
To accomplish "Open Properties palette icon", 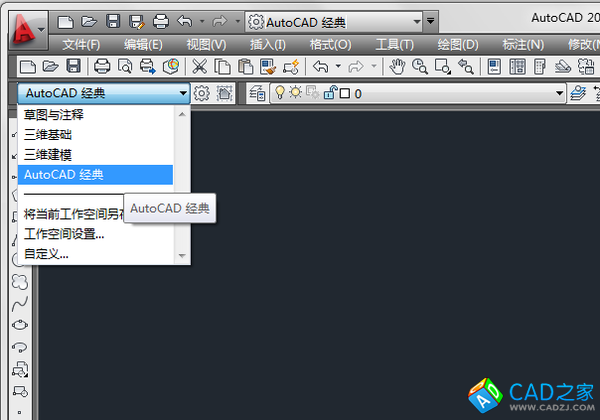I will 494,67.
